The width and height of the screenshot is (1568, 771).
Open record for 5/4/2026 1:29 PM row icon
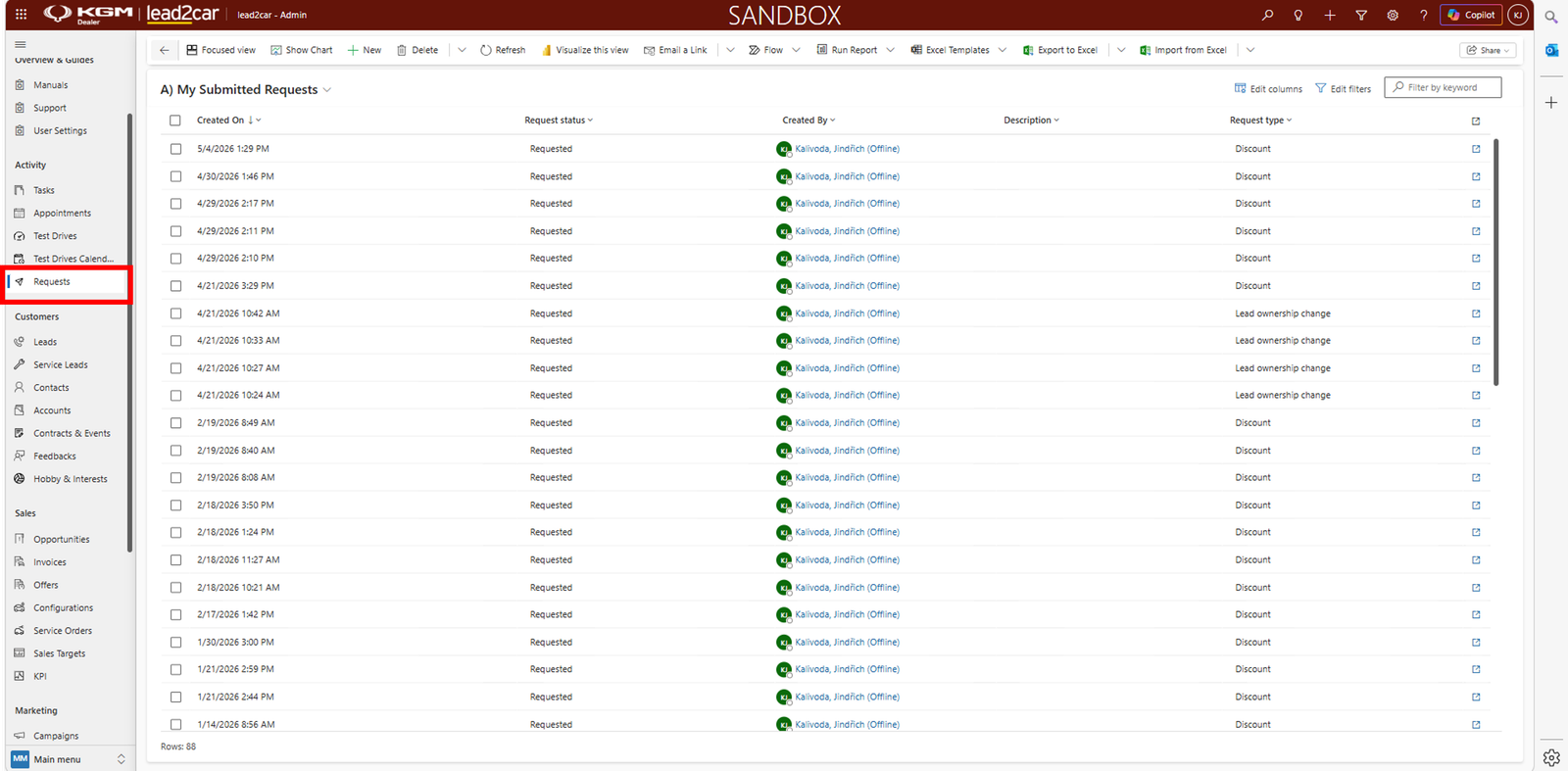coord(1476,149)
